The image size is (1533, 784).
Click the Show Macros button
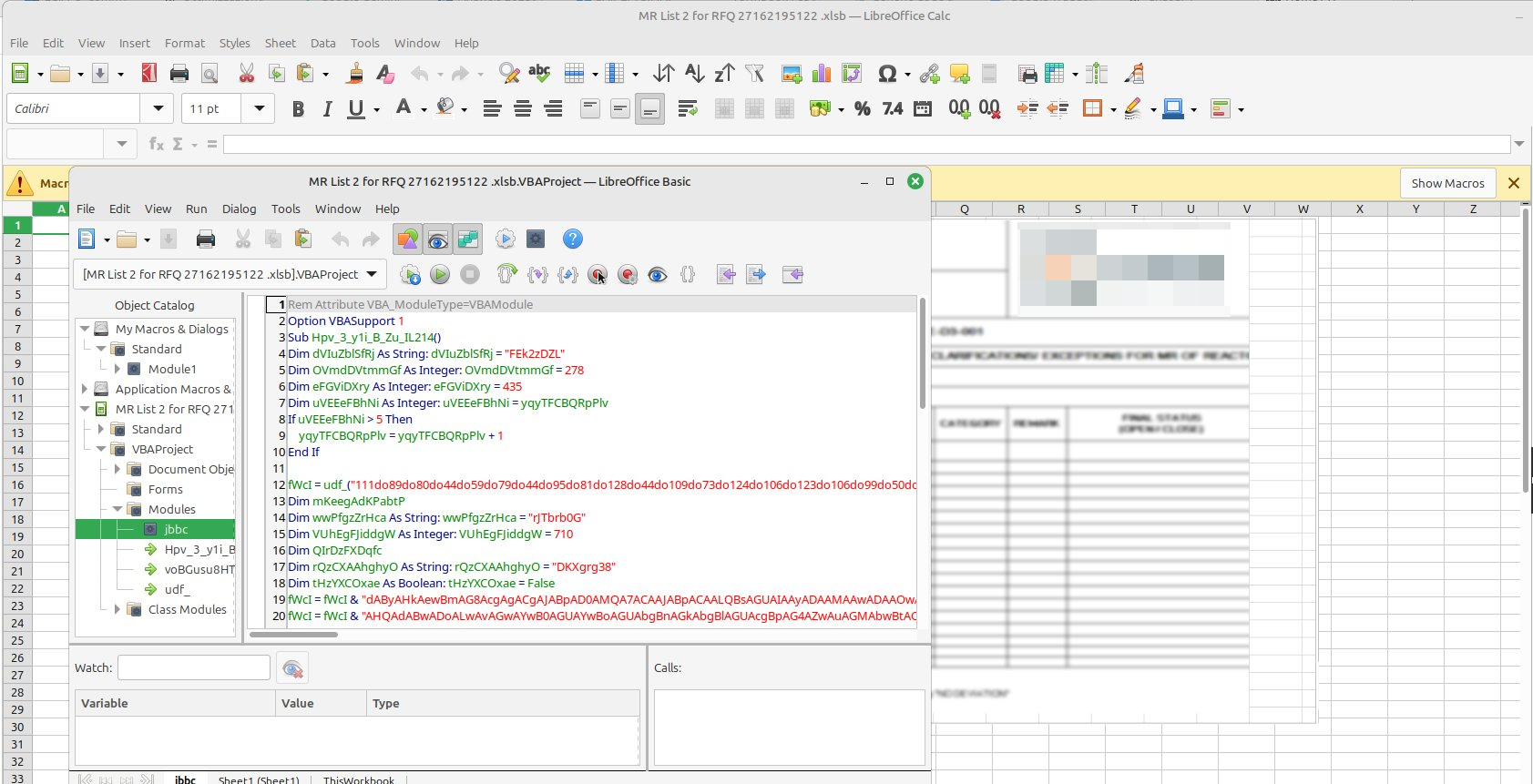(x=1447, y=183)
